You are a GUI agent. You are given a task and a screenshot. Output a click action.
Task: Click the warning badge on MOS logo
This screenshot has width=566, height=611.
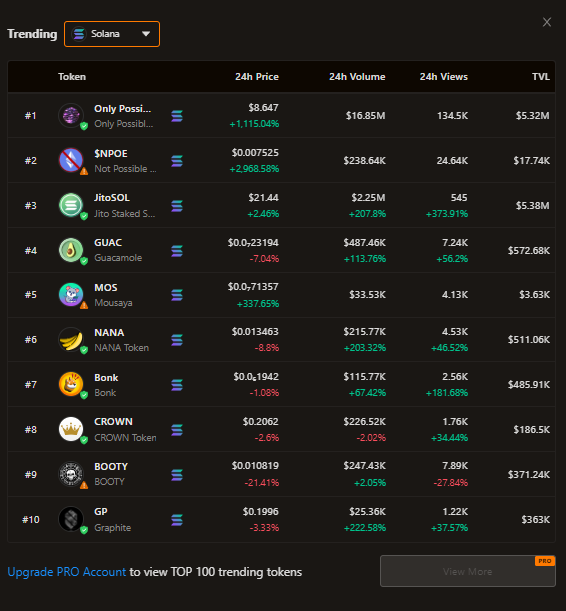84,306
